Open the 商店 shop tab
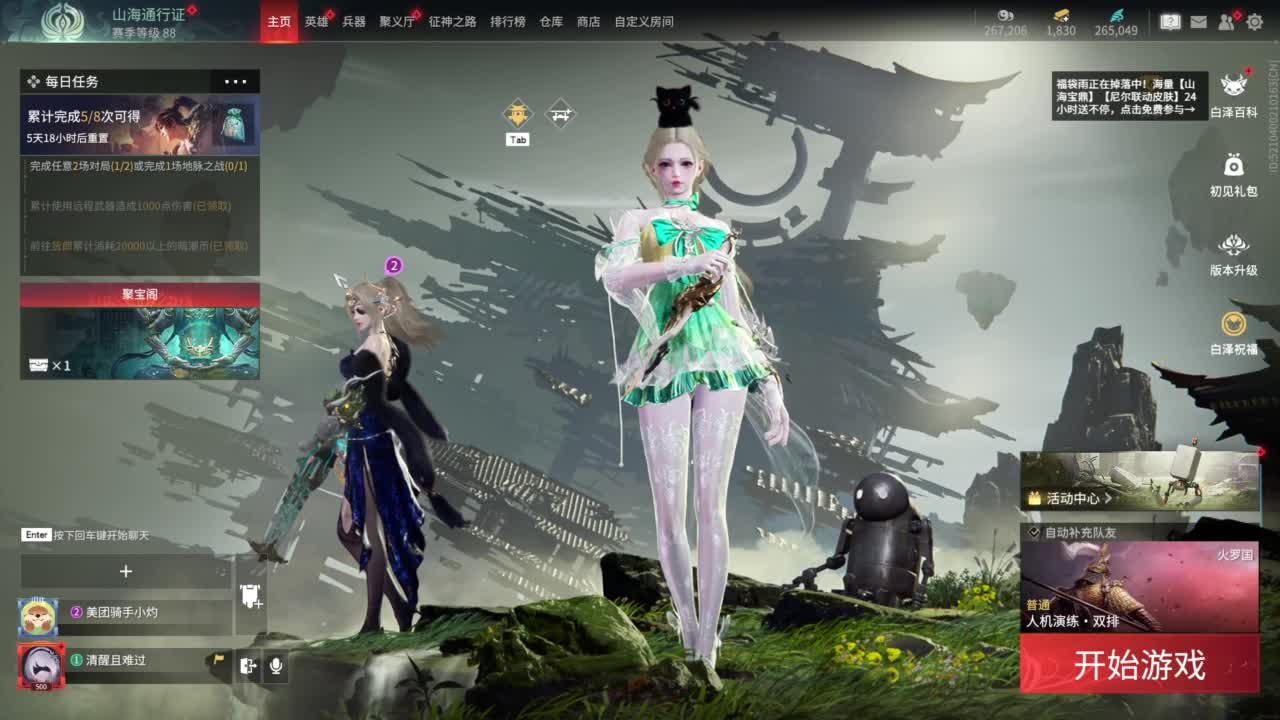This screenshot has width=1280, height=720. pyautogui.click(x=589, y=21)
